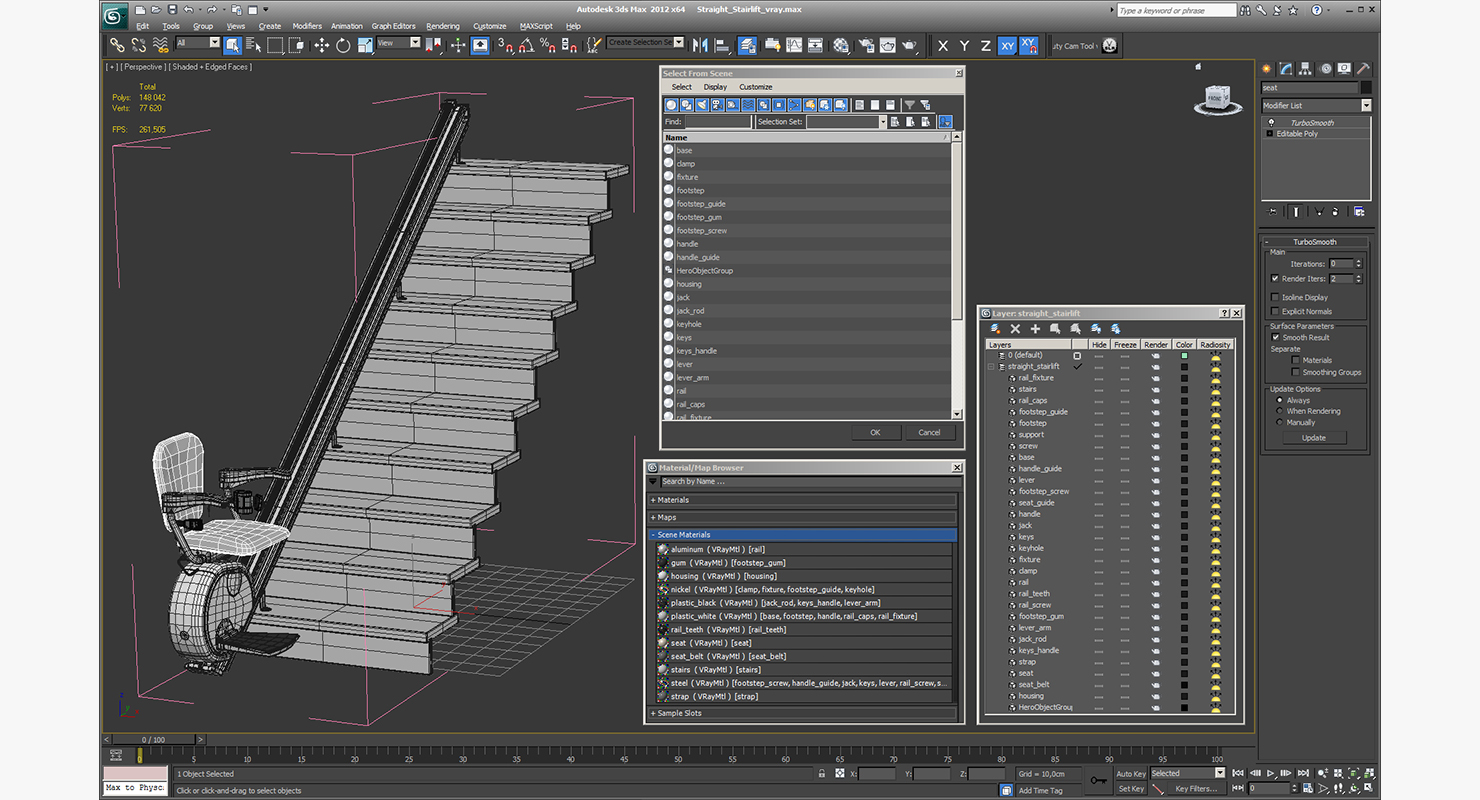The image size is (1480, 800).
Task: Click the ViewCube in the viewport
Action: [x=1216, y=98]
